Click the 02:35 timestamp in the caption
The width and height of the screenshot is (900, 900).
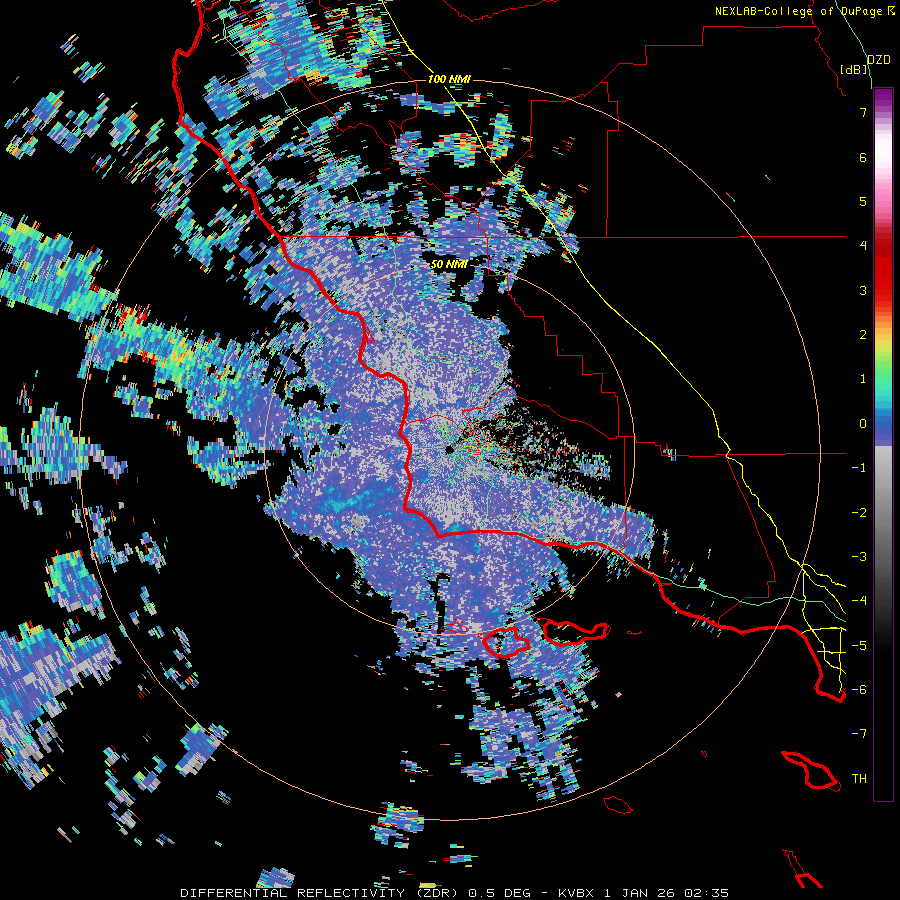tap(708, 893)
